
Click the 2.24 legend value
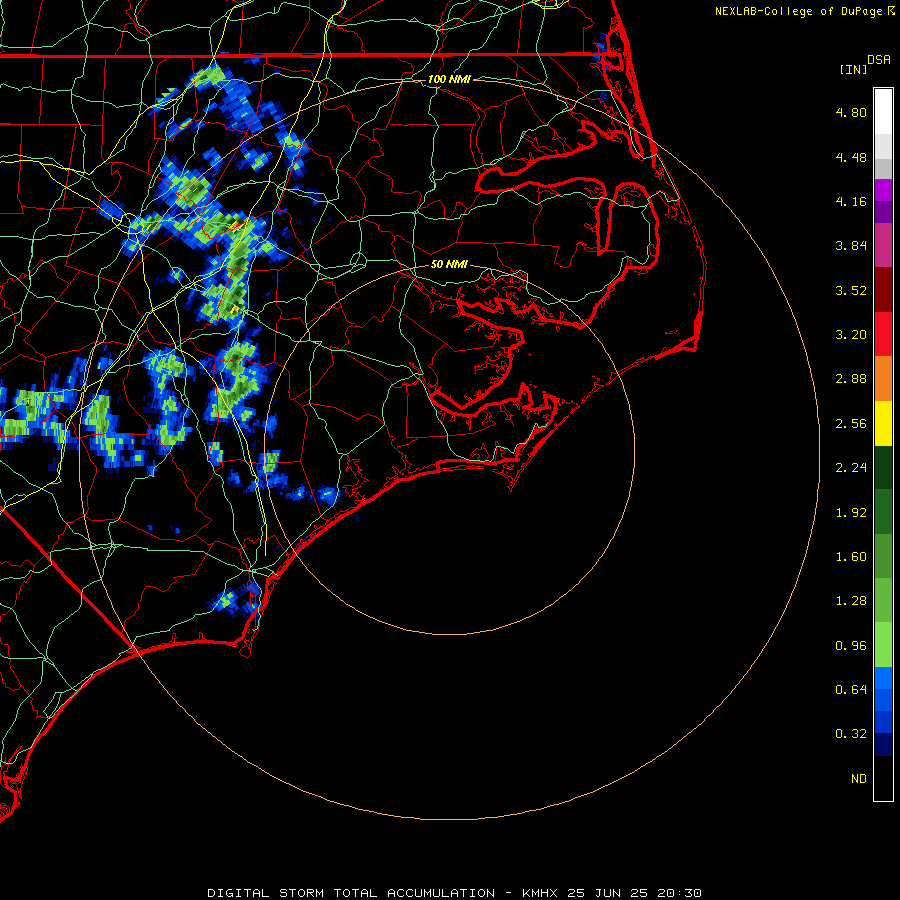pyautogui.click(x=851, y=468)
